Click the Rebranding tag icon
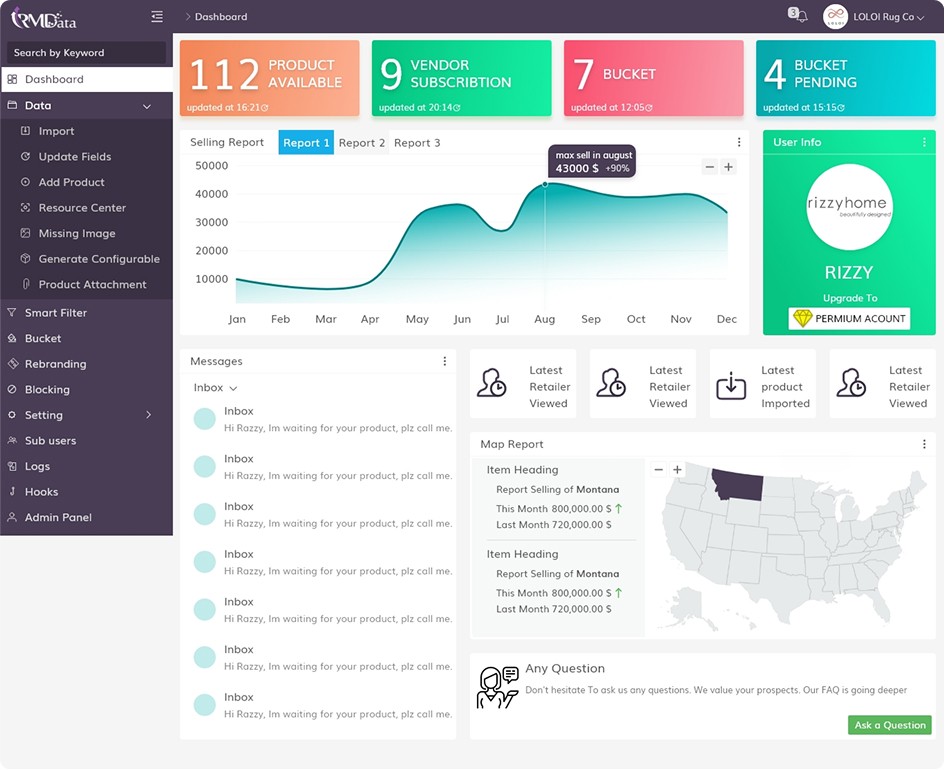This screenshot has width=945, height=770. point(13,363)
